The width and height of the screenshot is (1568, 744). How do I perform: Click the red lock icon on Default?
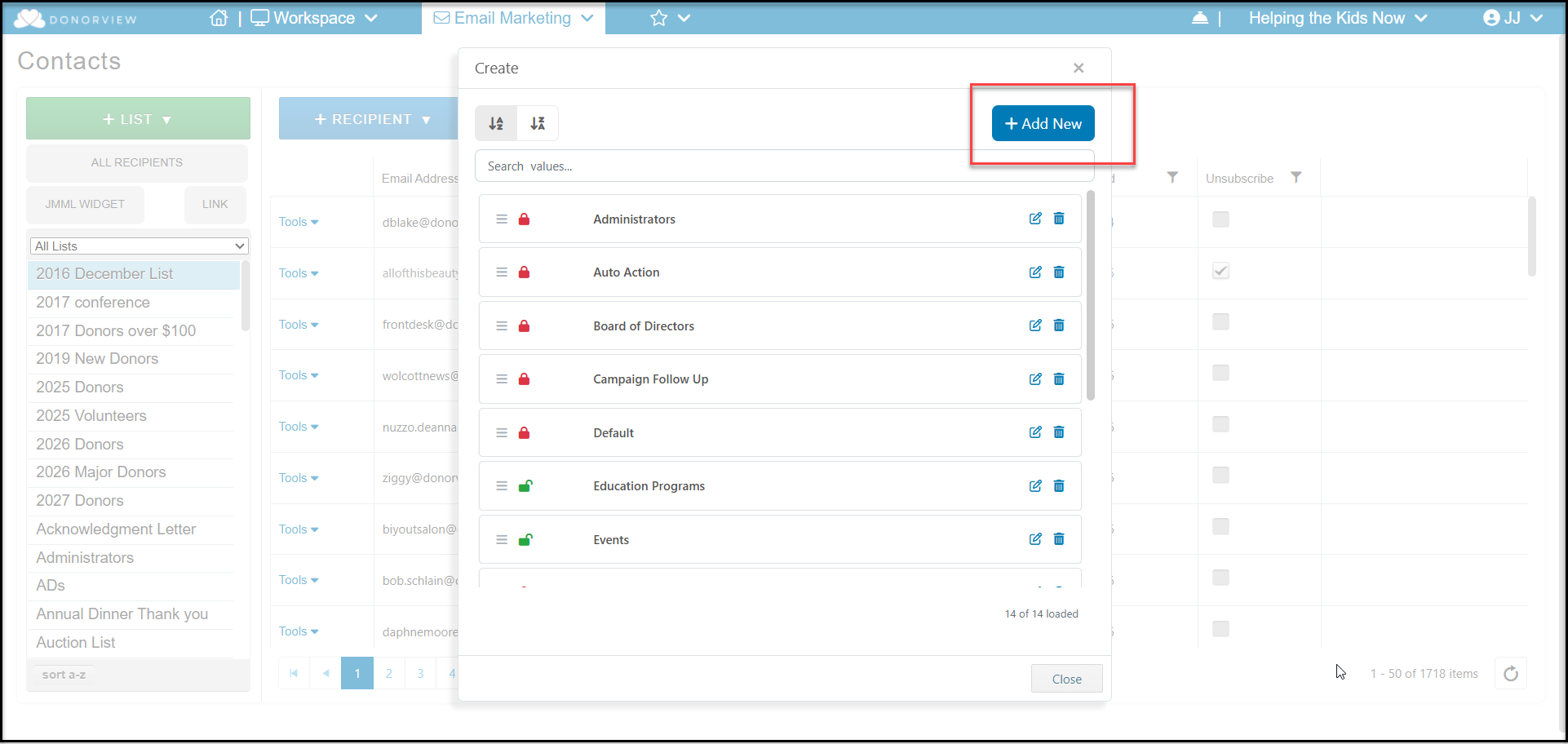(x=525, y=432)
